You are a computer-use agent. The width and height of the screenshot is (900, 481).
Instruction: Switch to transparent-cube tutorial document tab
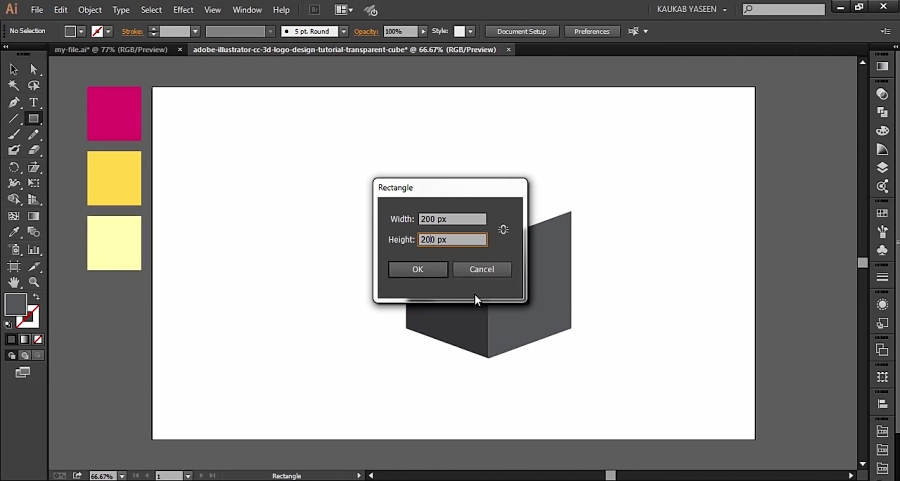pos(344,50)
